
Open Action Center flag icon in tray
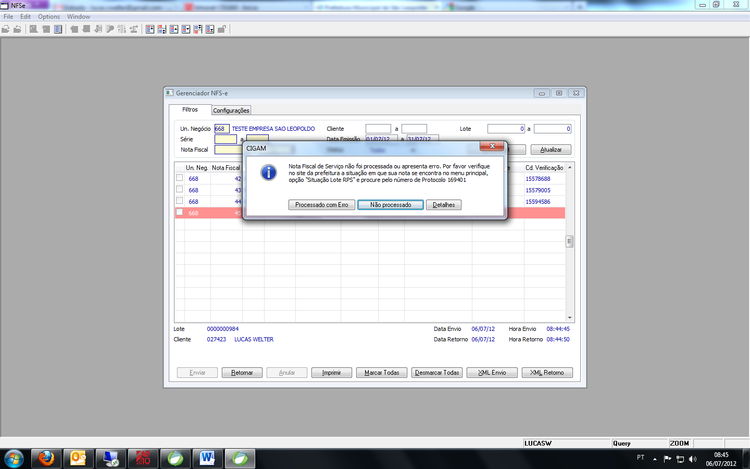[x=667, y=459]
